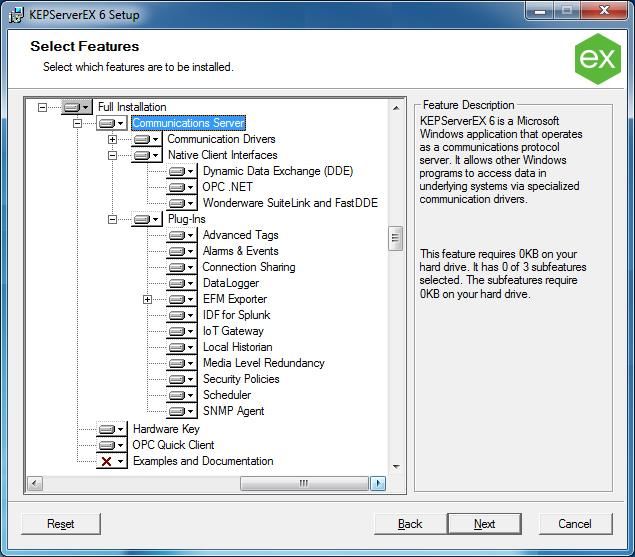This screenshot has width=635, height=557.
Task: Cancel the setup wizard
Action: pos(575,524)
